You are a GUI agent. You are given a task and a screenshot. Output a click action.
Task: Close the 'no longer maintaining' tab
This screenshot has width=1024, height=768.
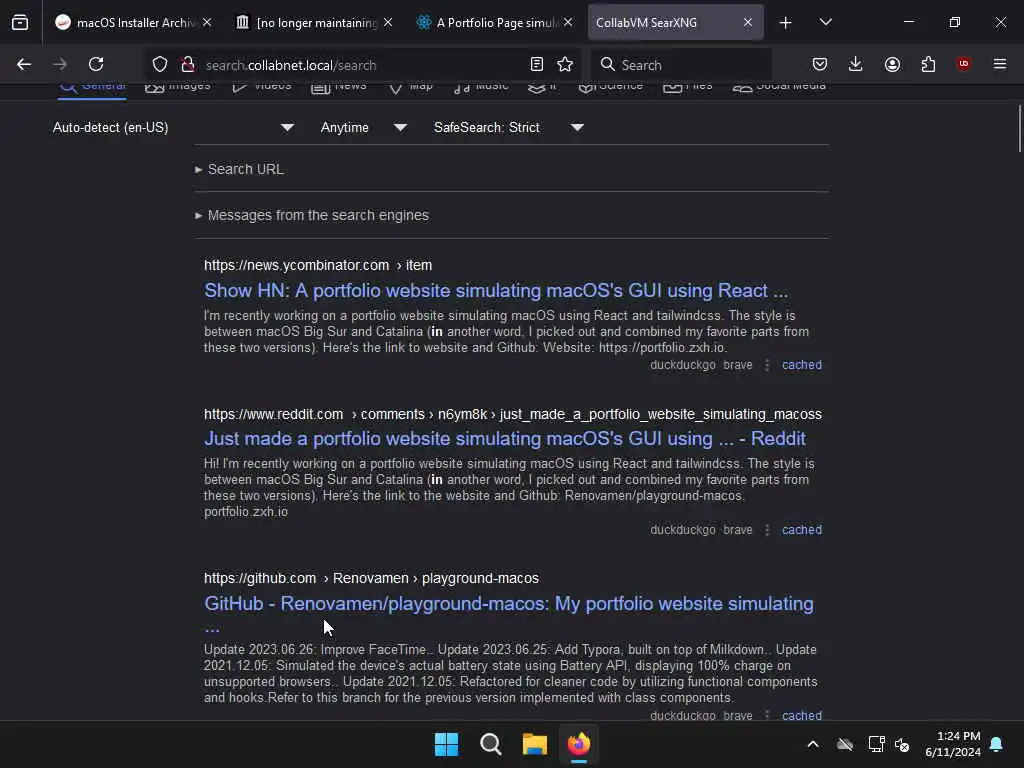click(388, 23)
